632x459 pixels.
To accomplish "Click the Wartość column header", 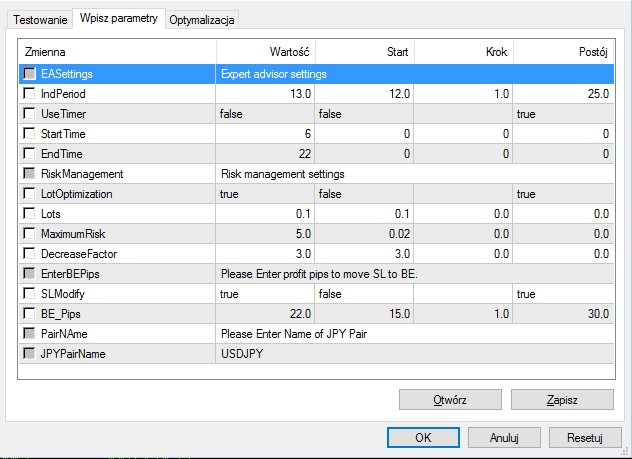I will pyautogui.click(x=266, y=52).
